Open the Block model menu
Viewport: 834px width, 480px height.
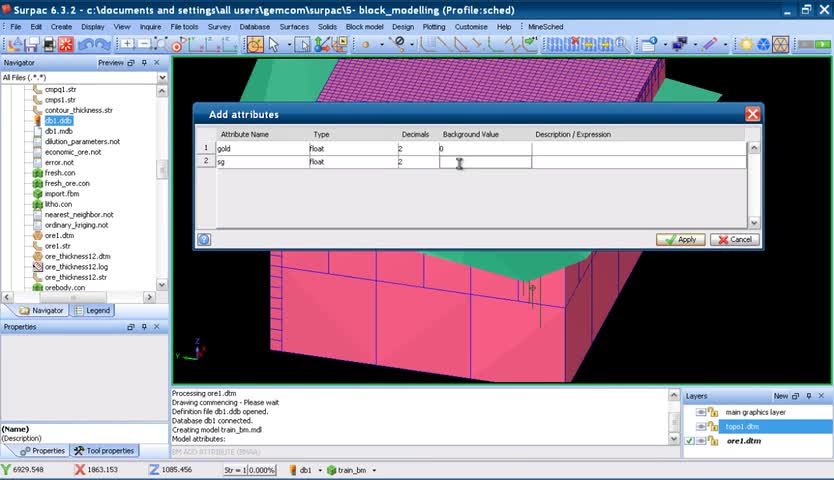coord(364,27)
